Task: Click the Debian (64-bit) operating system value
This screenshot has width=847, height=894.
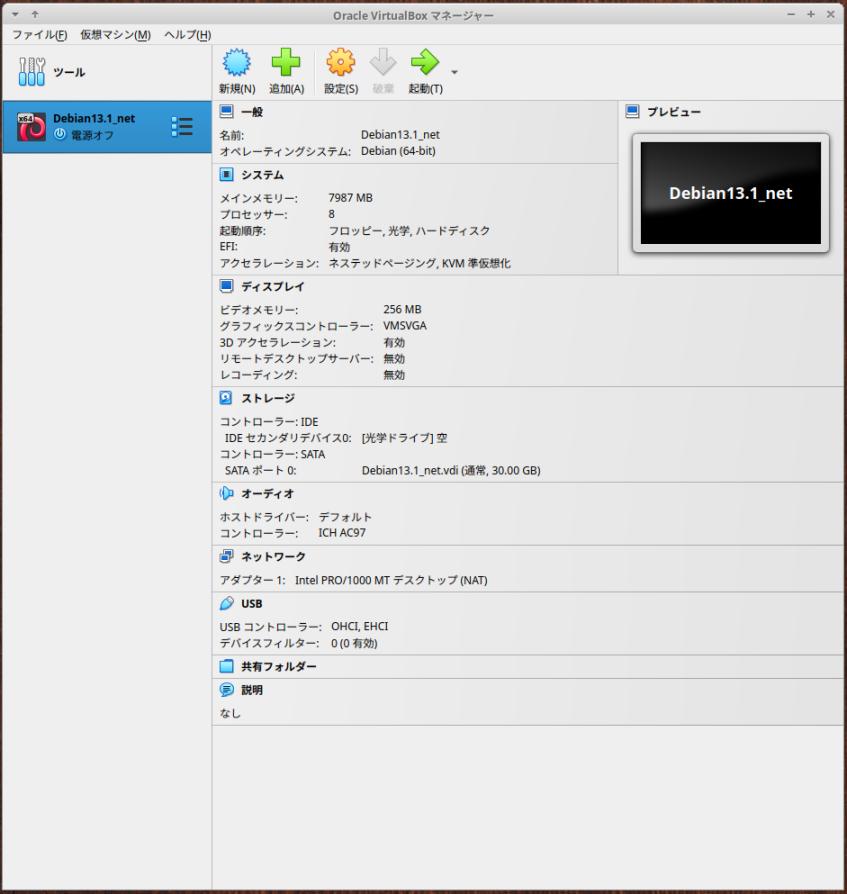Action: pyautogui.click(x=398, y=151)
